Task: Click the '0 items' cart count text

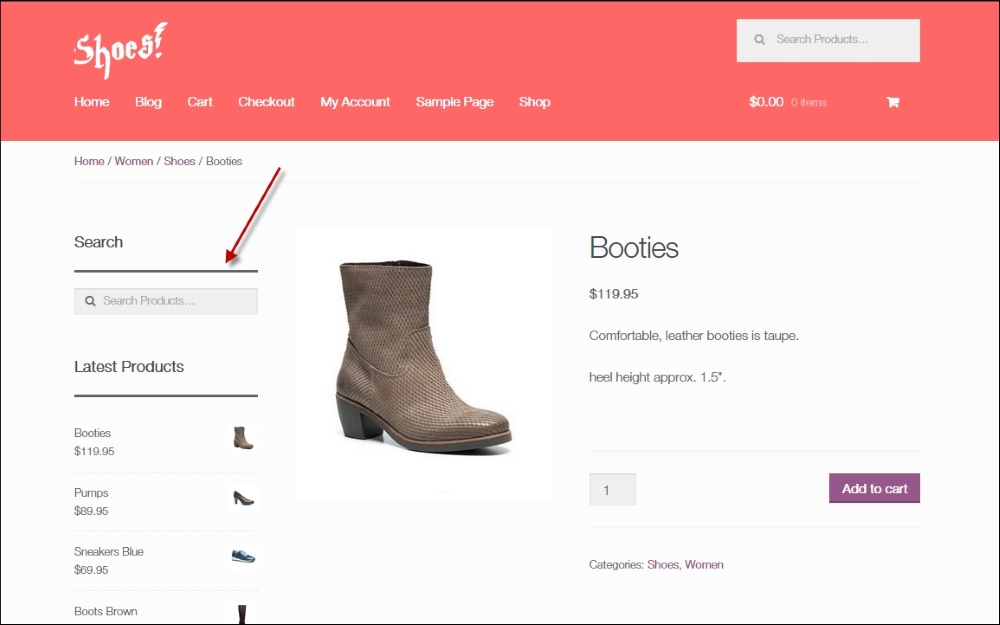Action: [x=809, y=103]
